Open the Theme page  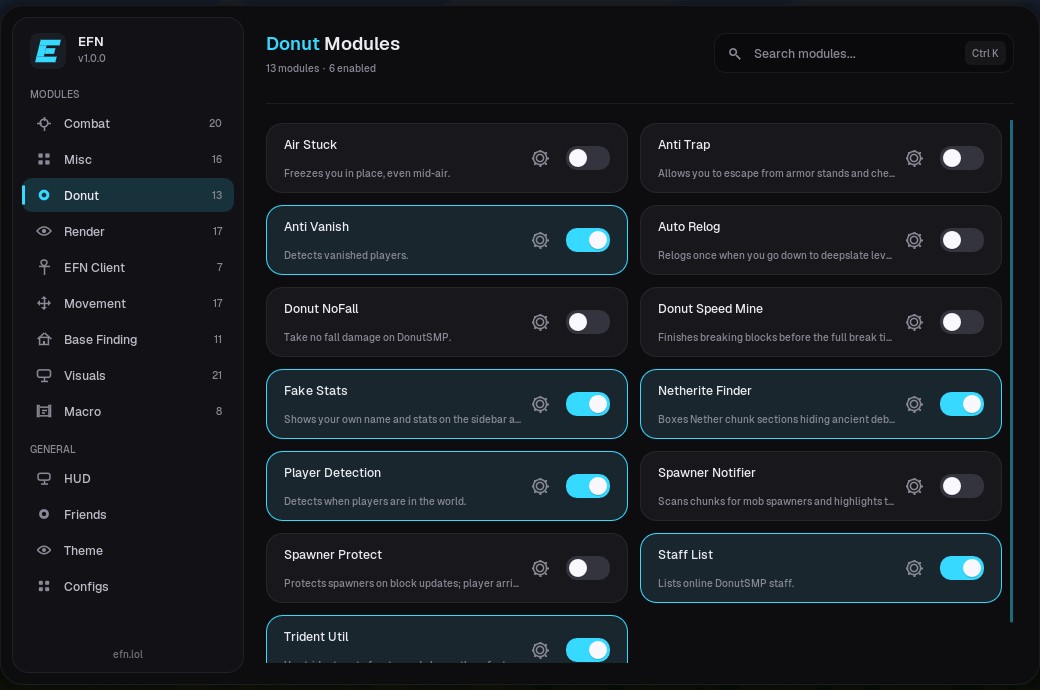point(128,550)
